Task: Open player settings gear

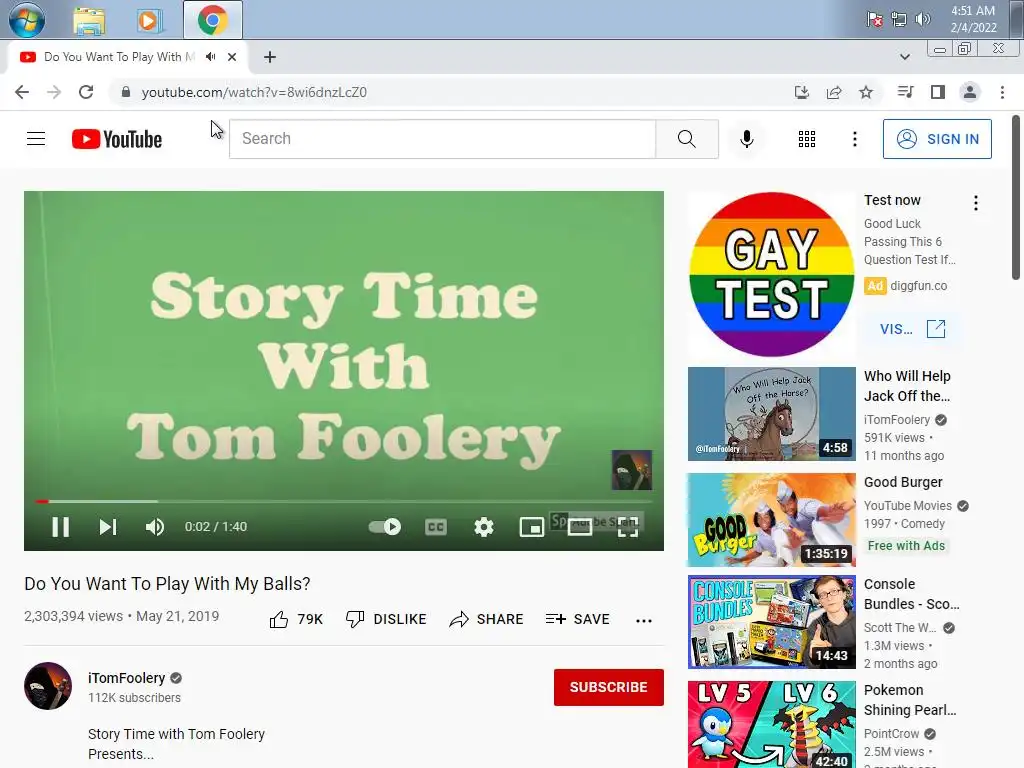Action: point(483,526)
